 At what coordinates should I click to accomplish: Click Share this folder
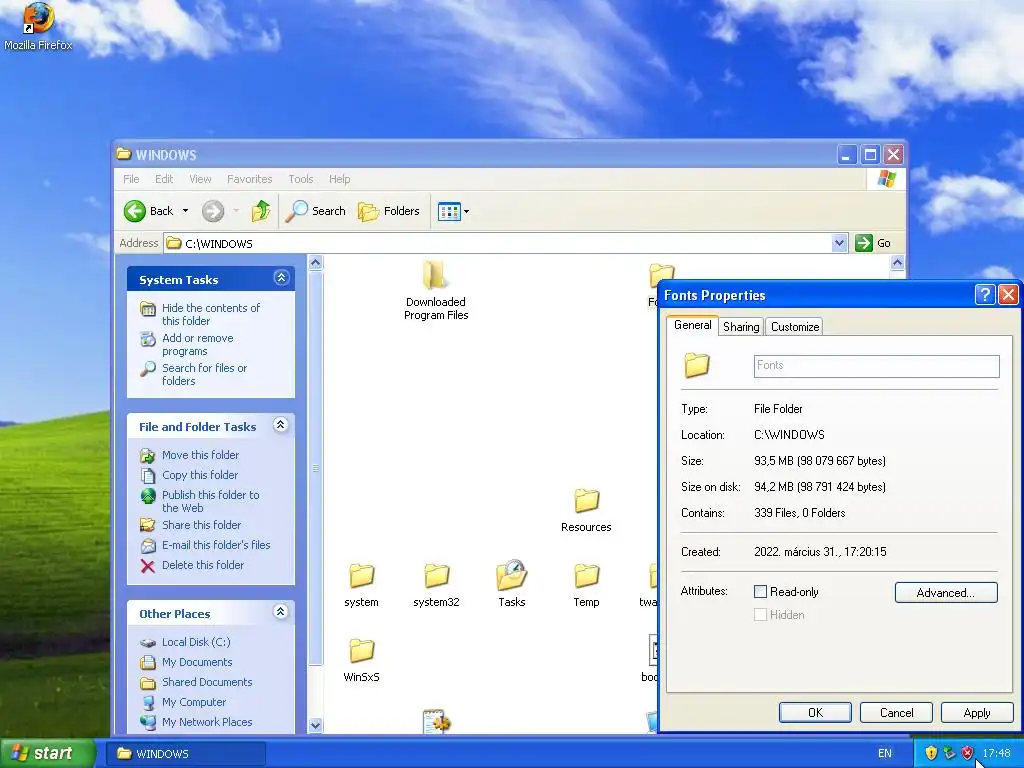(201, 524)
